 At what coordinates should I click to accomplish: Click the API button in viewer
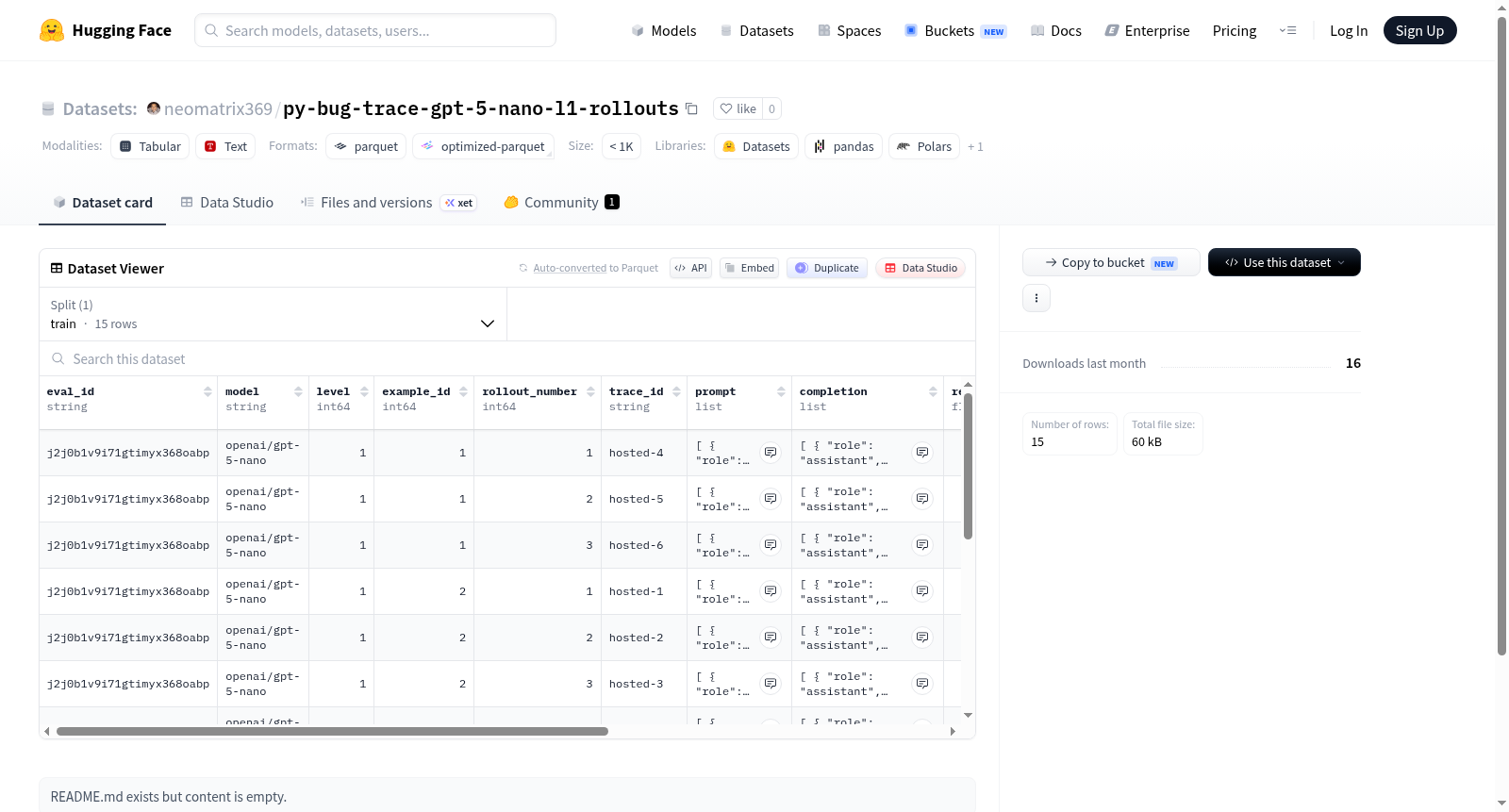click(x=690, y=268)
